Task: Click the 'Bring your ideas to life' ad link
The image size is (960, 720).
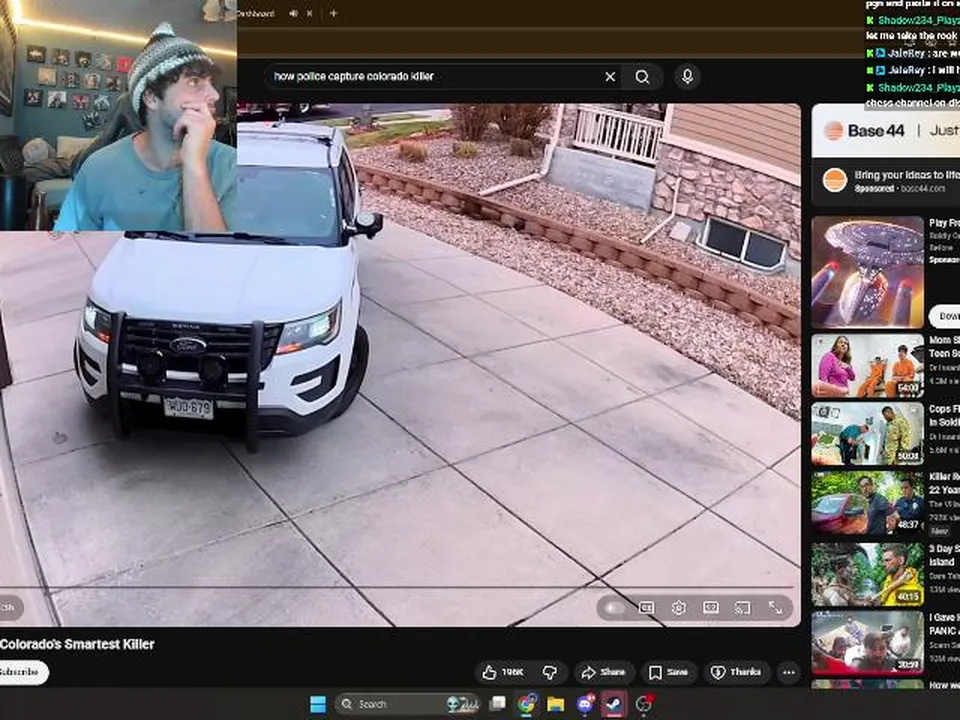Action: click(x=907, y=175)
